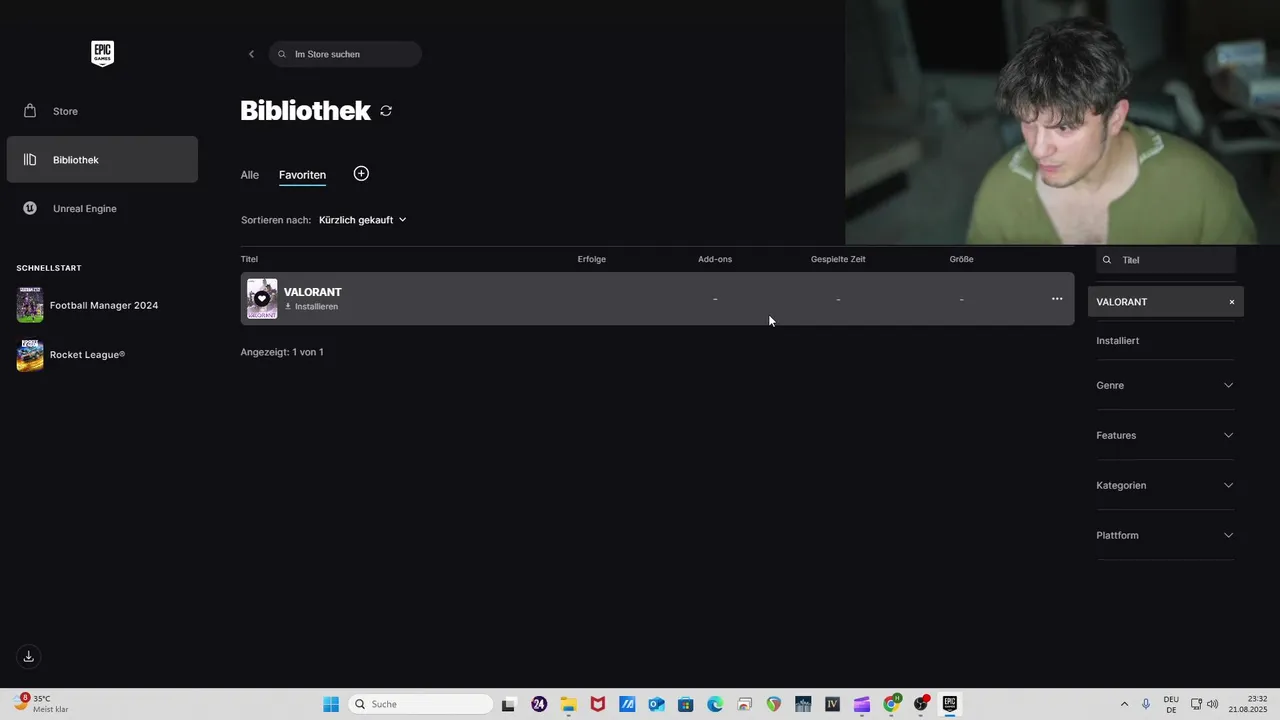Image resolution: width=1280 pixels, height=720 pixels.
Task: Open volume control in system tray
Action: click(1212, 704)
